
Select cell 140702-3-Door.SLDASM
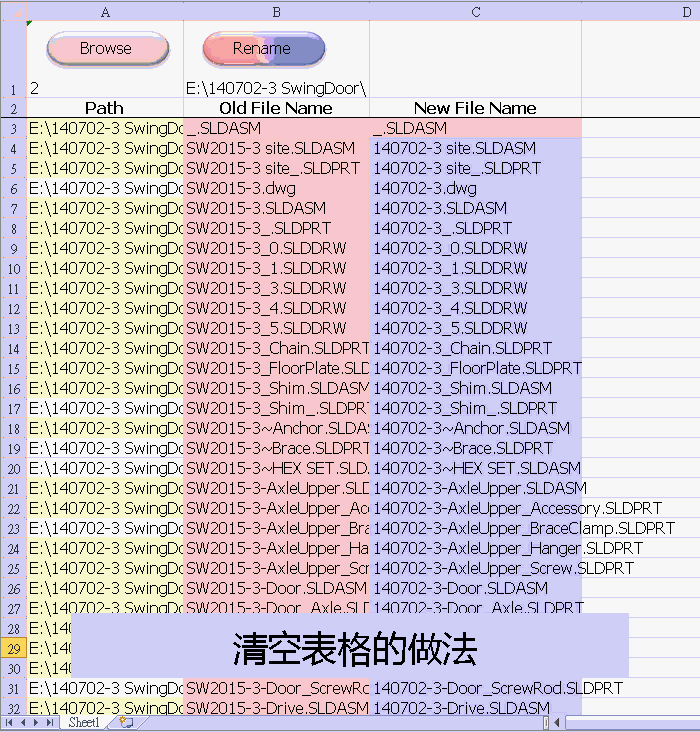(475, 588)
